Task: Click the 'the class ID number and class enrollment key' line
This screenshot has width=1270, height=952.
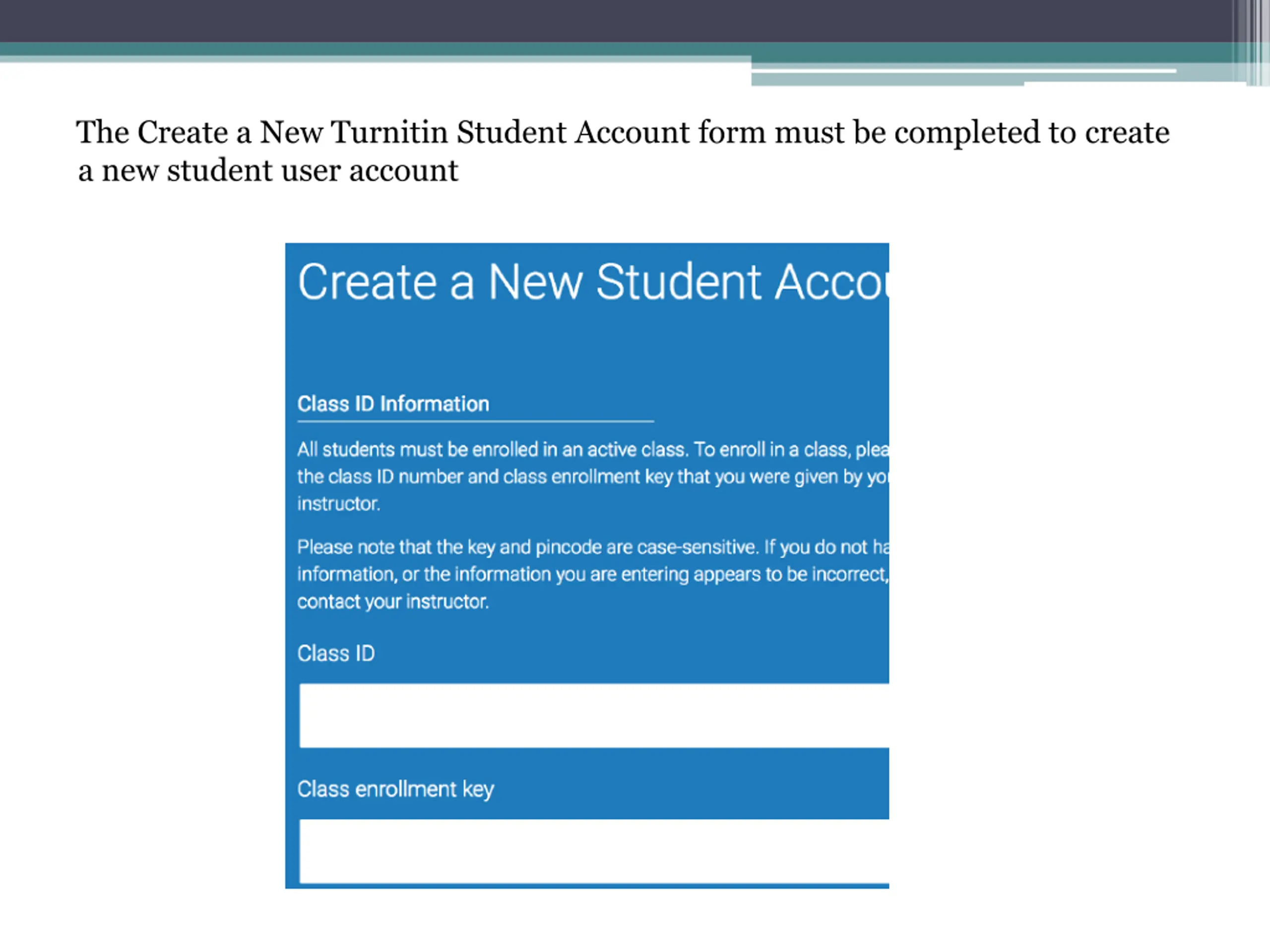Action: pos(593,477)
